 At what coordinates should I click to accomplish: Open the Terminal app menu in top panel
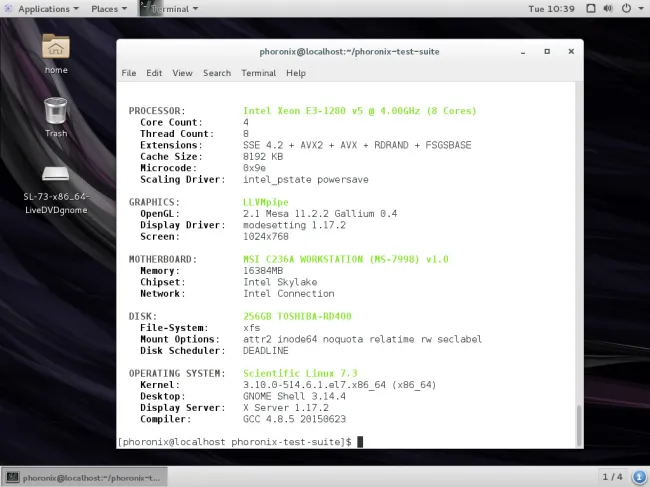pos(169,9)
